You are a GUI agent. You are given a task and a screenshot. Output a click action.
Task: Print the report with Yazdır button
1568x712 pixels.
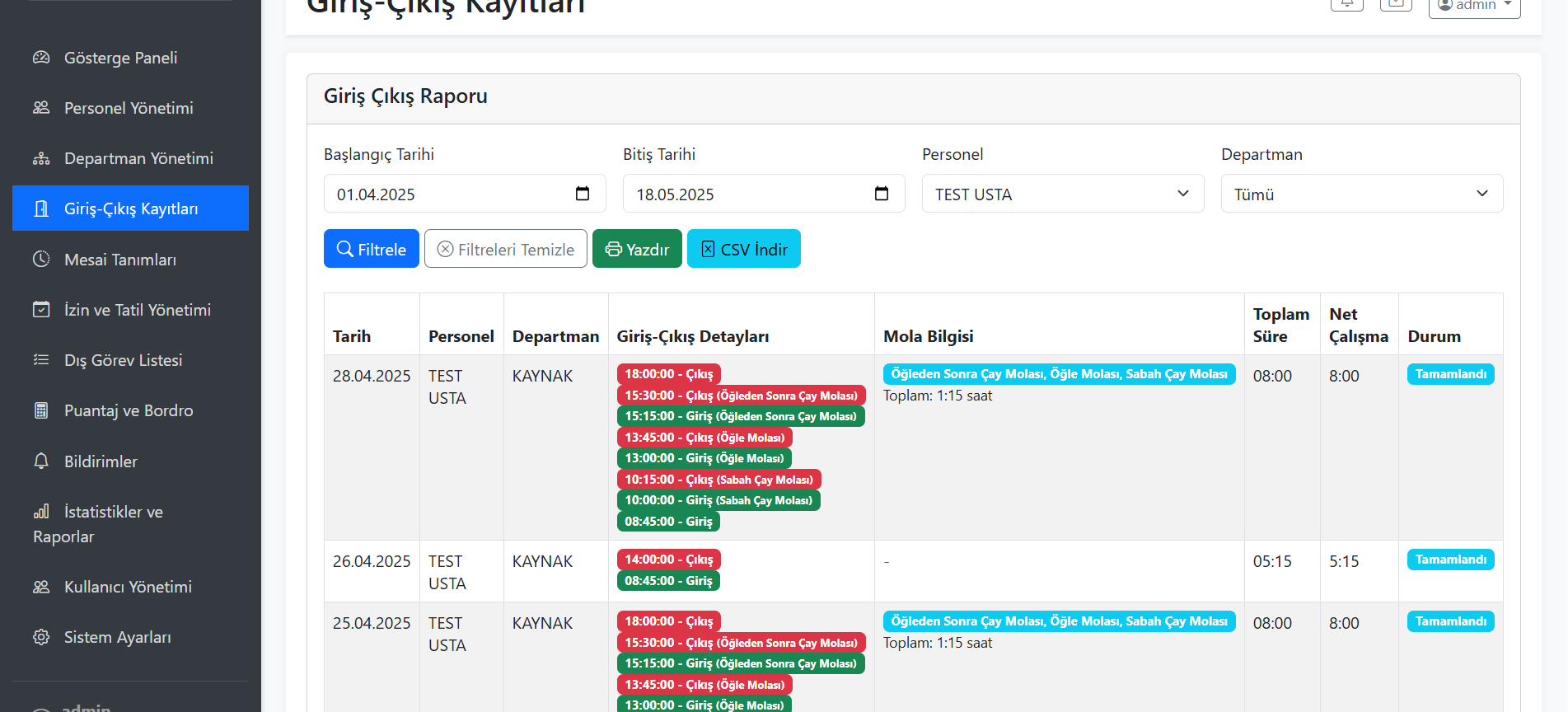click(637, 249)
